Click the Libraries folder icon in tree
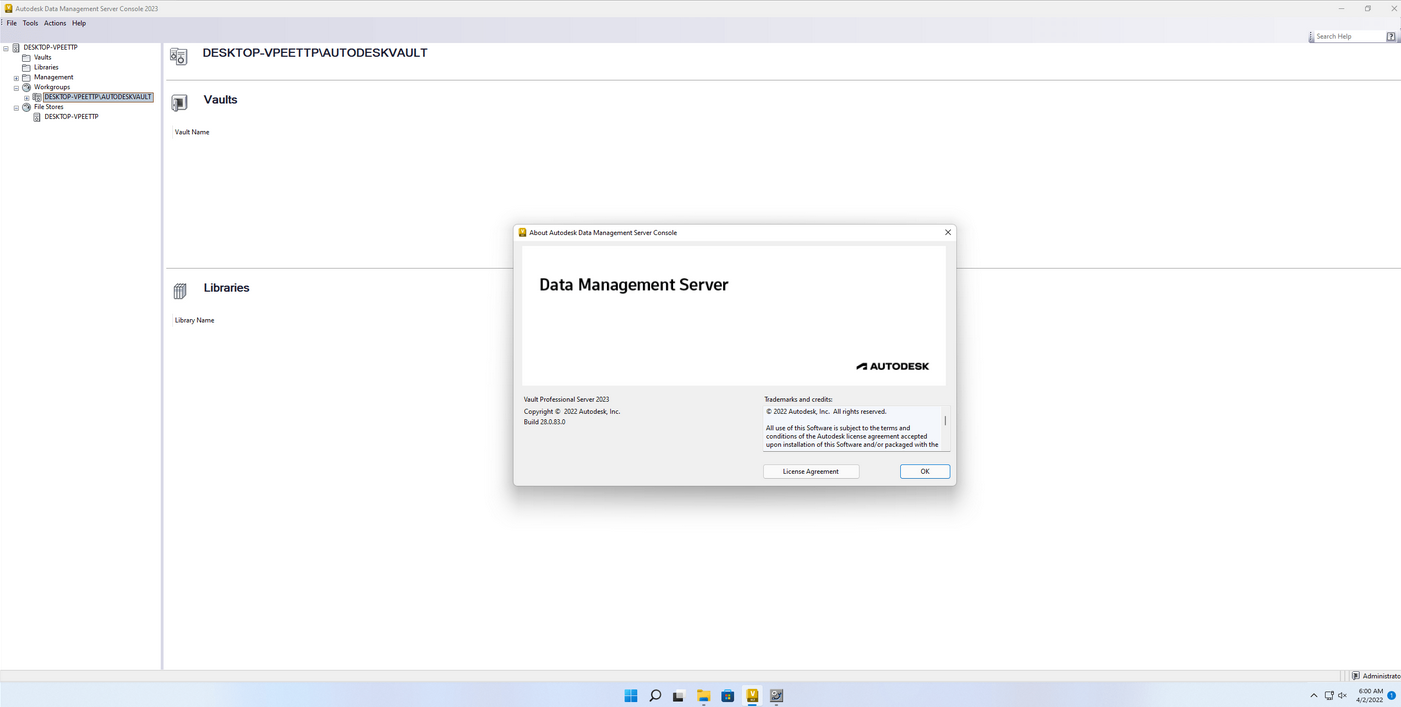Viewport: 1401px width, 707px height. [x=26, y=67]
